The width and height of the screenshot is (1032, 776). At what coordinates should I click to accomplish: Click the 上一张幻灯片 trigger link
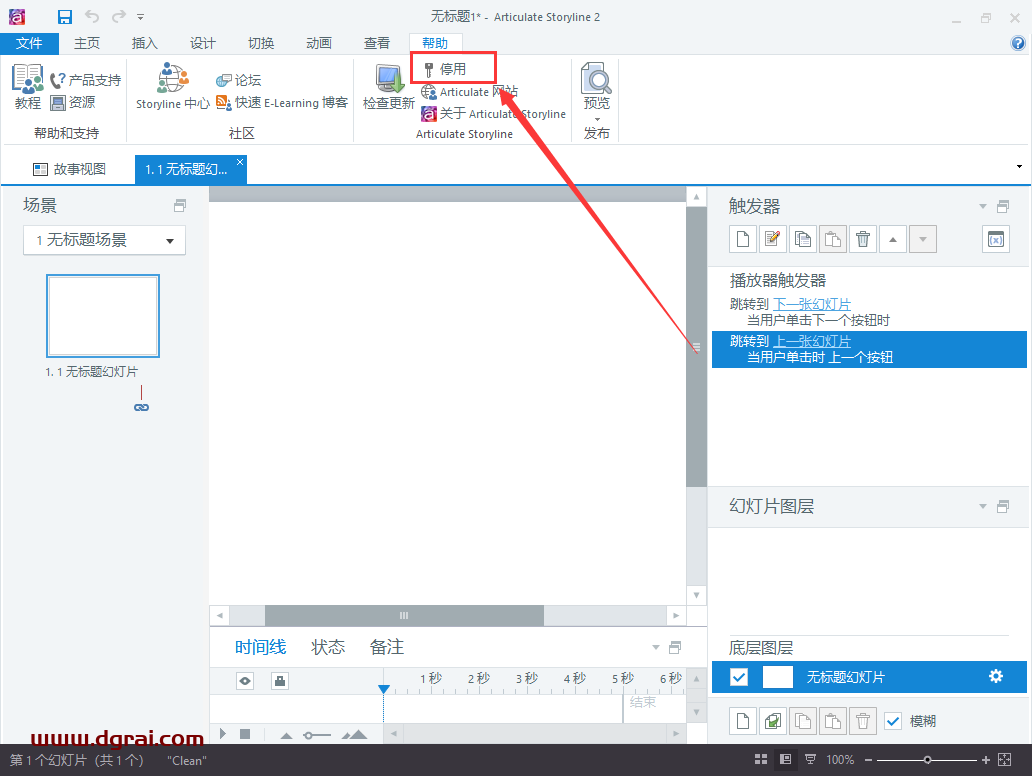(812, 341)
